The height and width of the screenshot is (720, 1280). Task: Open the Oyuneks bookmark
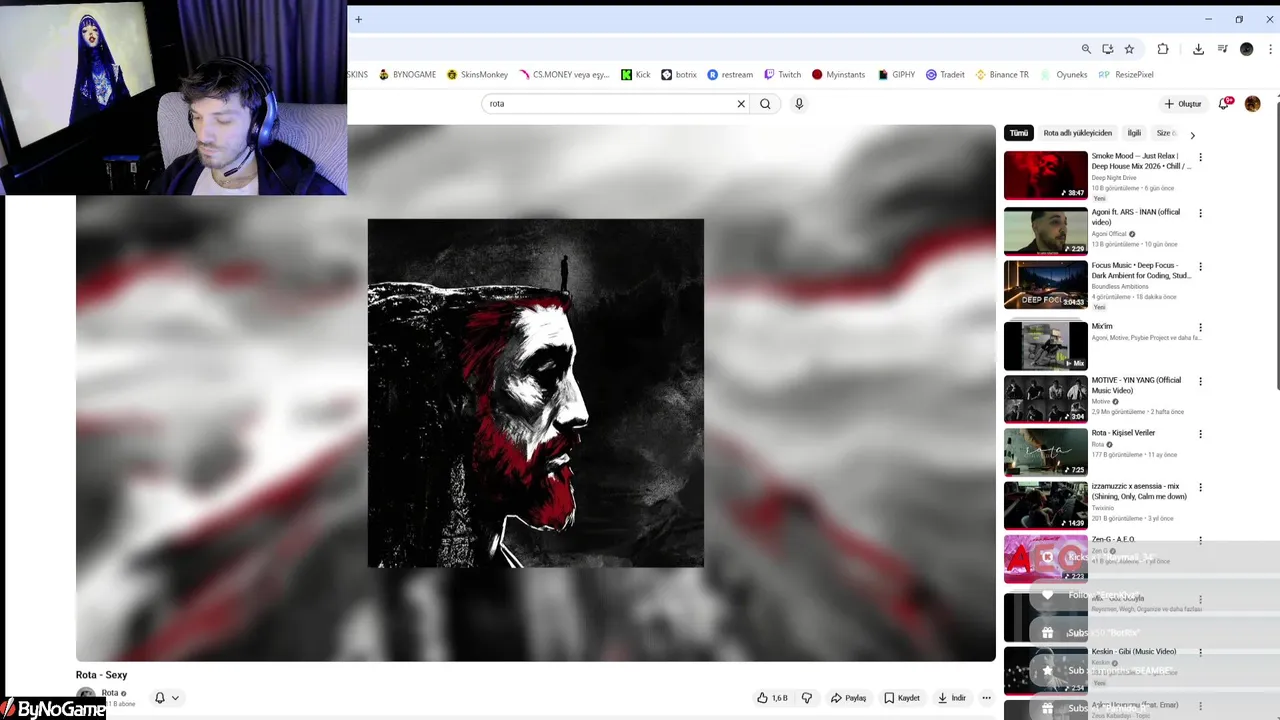(1063, 75)
